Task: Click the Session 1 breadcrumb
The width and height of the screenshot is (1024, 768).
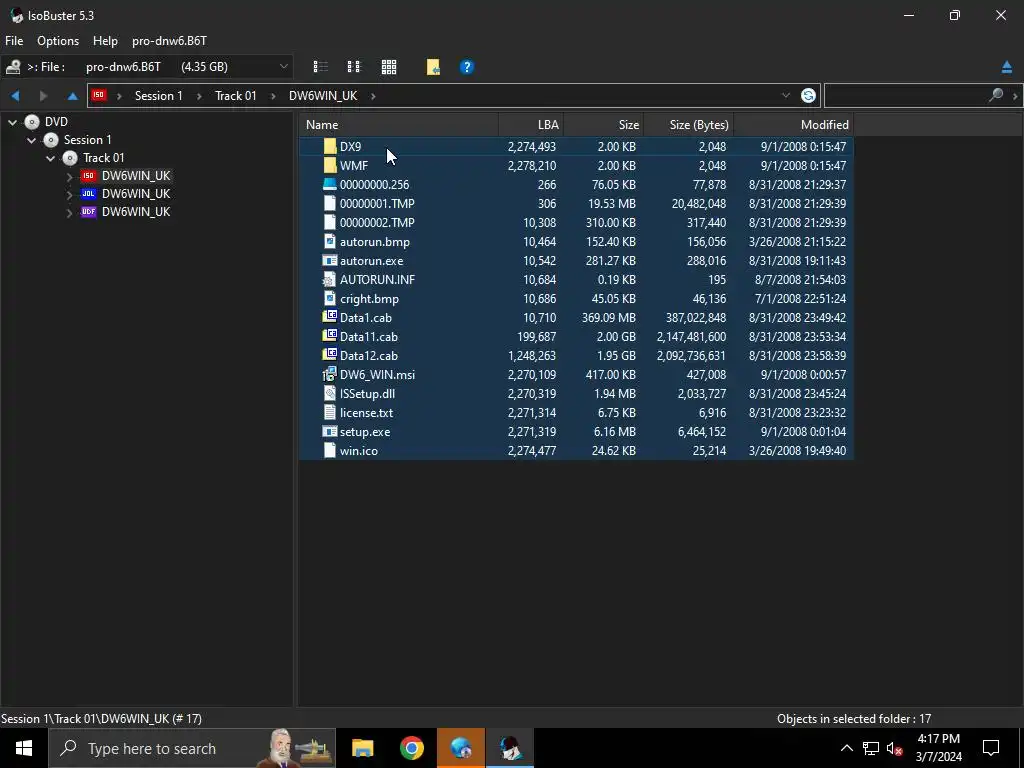Action: coord(159,96)
